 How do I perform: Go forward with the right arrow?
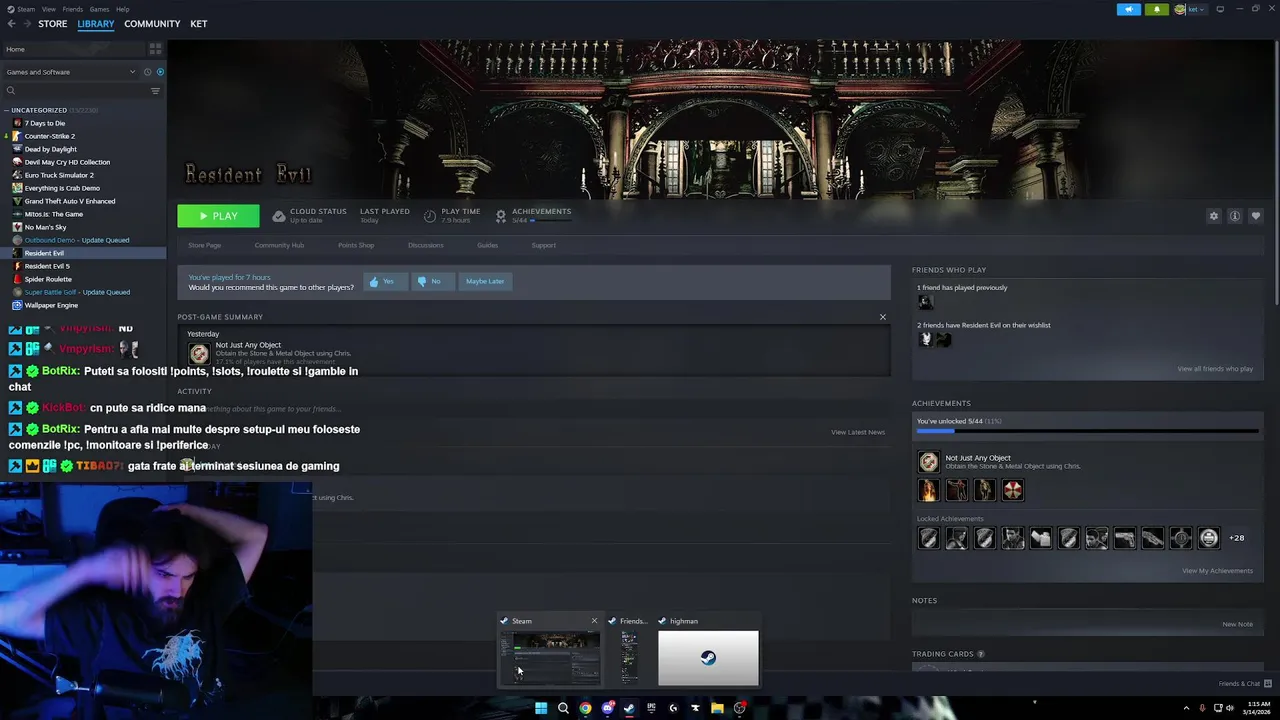[x=26, y=23]
